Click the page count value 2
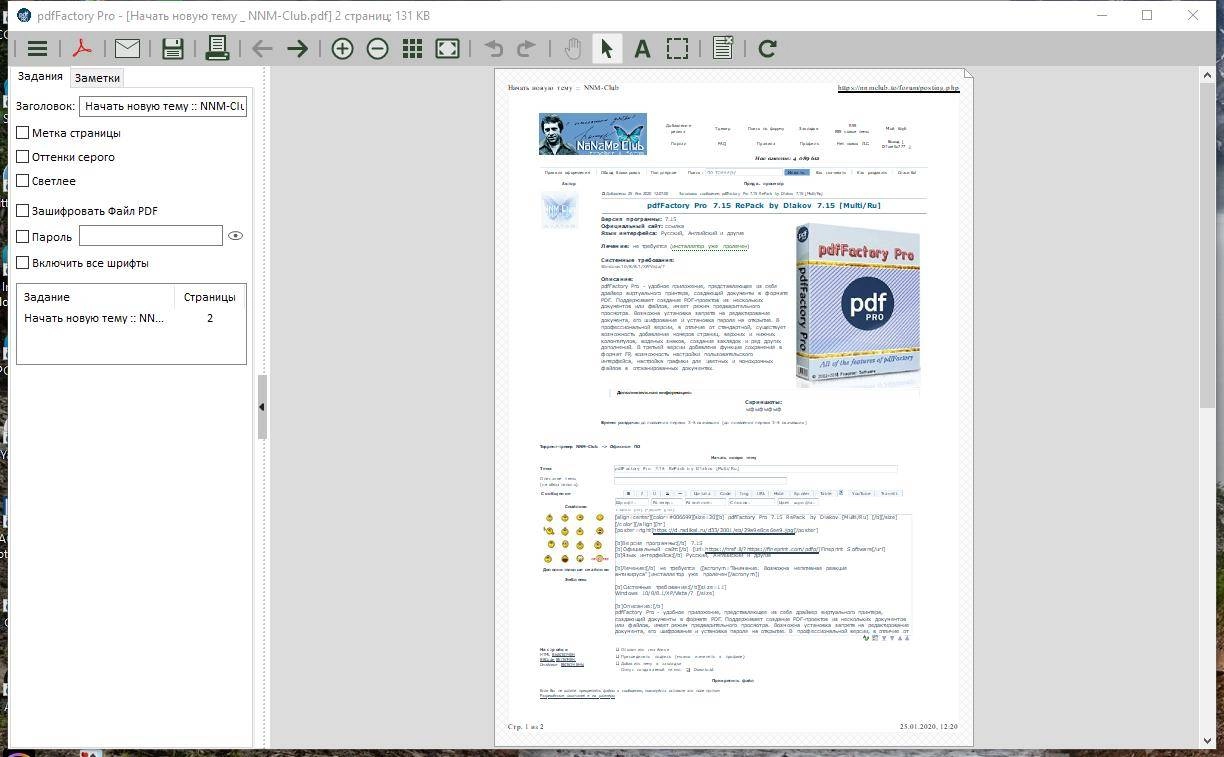The width and height of the screenshot is (1224, 757). pyautogui.click(x=210, y=318)
